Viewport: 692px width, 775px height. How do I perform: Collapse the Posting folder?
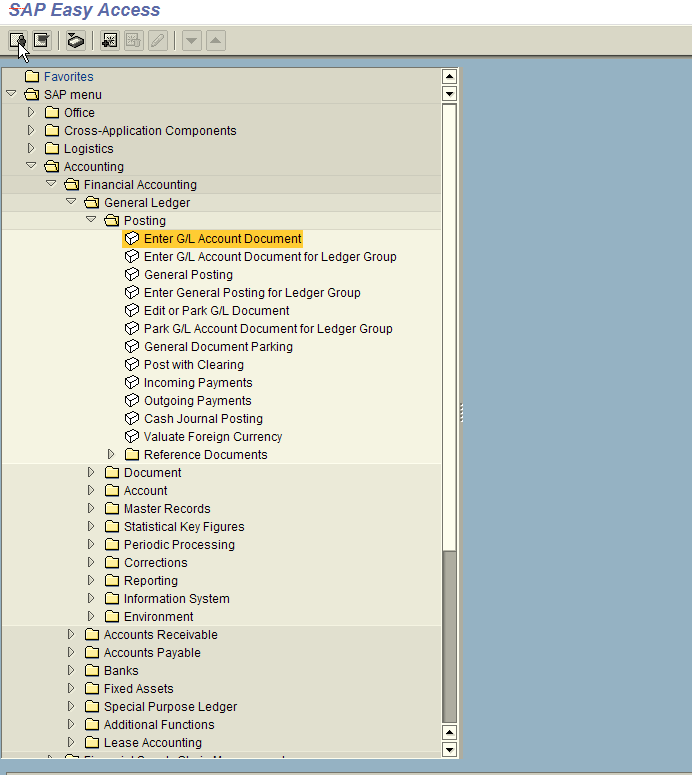pyautogui.click(x=91, y=219)
